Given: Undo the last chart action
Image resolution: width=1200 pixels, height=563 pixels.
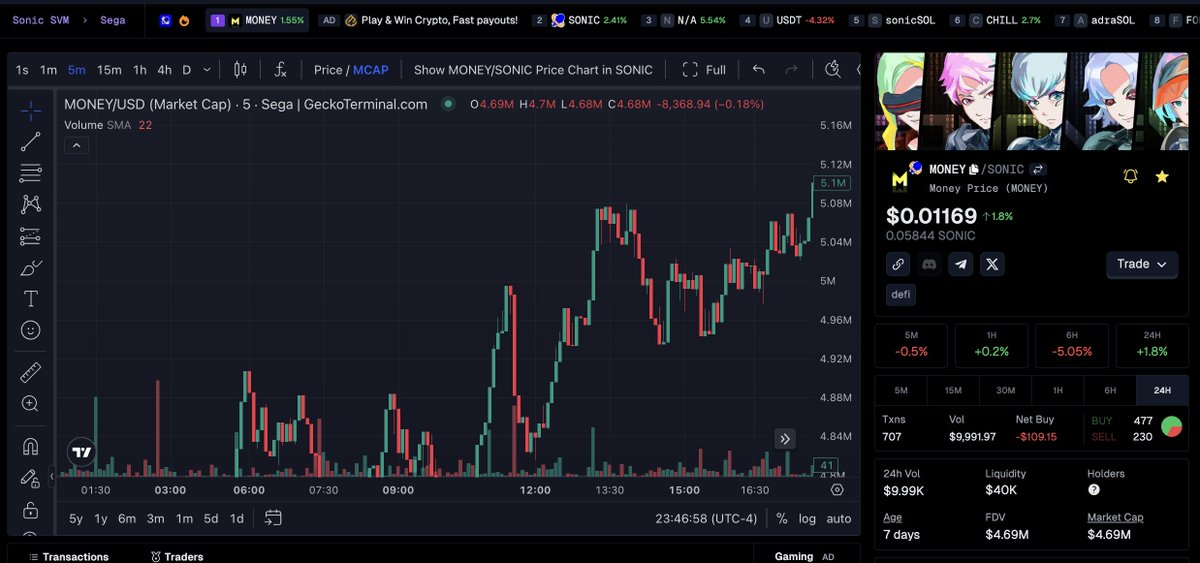Looking at the screenshot, I should (x=759, y=70).
